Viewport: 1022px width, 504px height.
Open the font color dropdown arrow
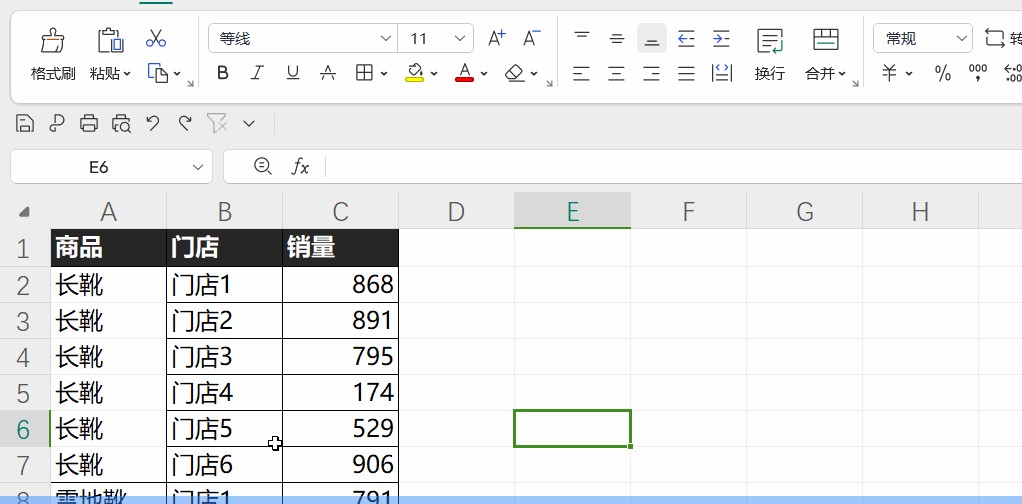tap(484, 74)
